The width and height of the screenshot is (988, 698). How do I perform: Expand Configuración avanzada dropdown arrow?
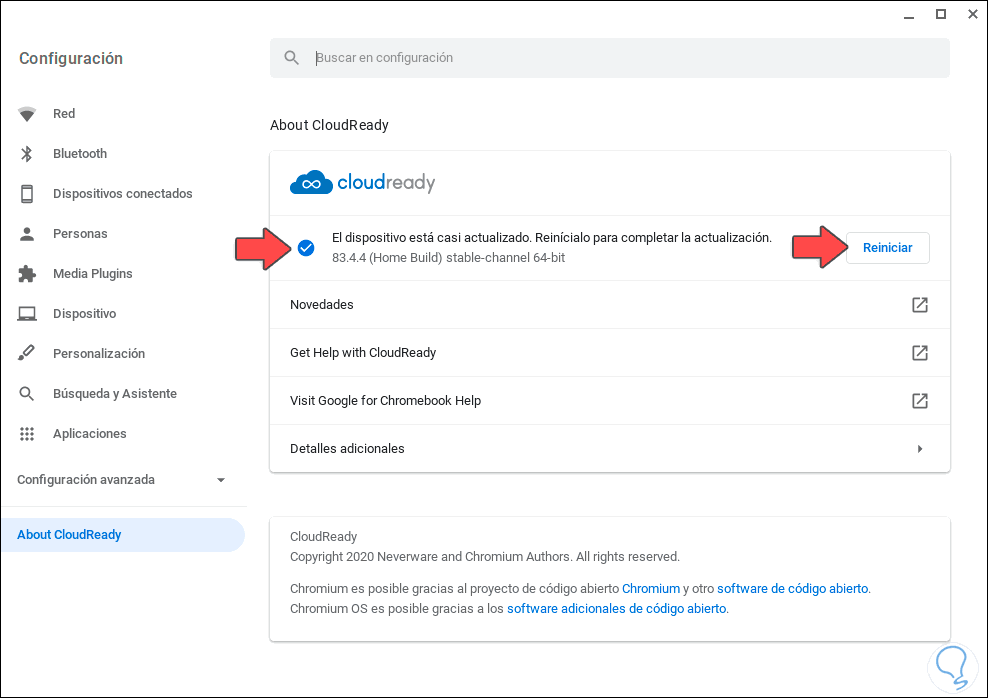tap(221, 480)
